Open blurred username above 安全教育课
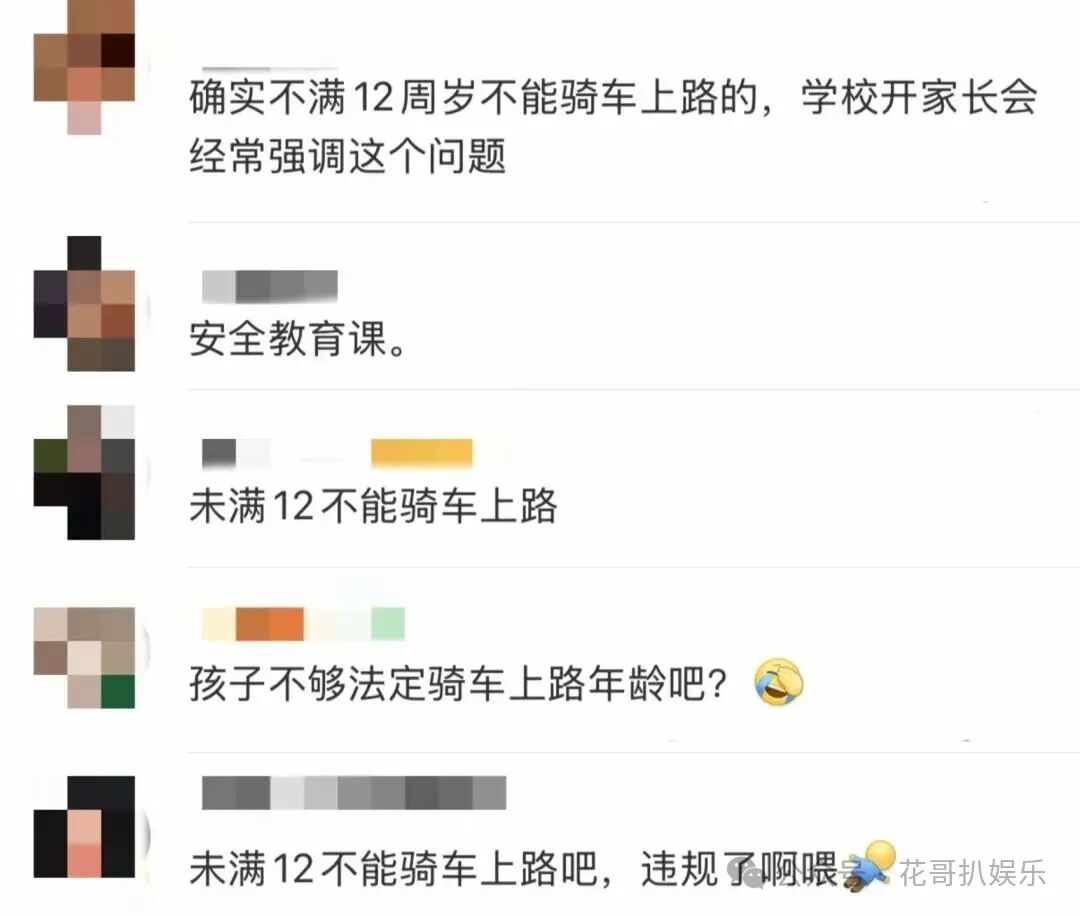Image resolution: width=1080 pixels, height=916 pixels. (269, 287)
